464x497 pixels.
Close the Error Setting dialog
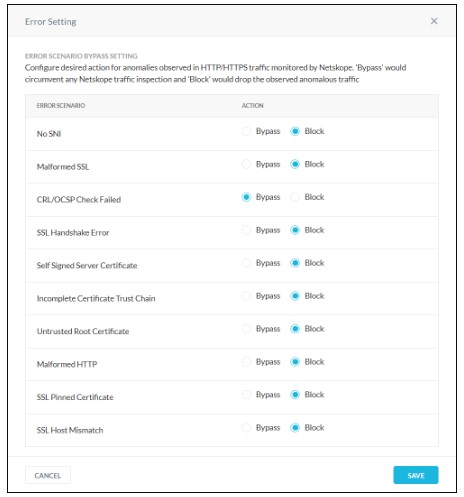point(434,21)
